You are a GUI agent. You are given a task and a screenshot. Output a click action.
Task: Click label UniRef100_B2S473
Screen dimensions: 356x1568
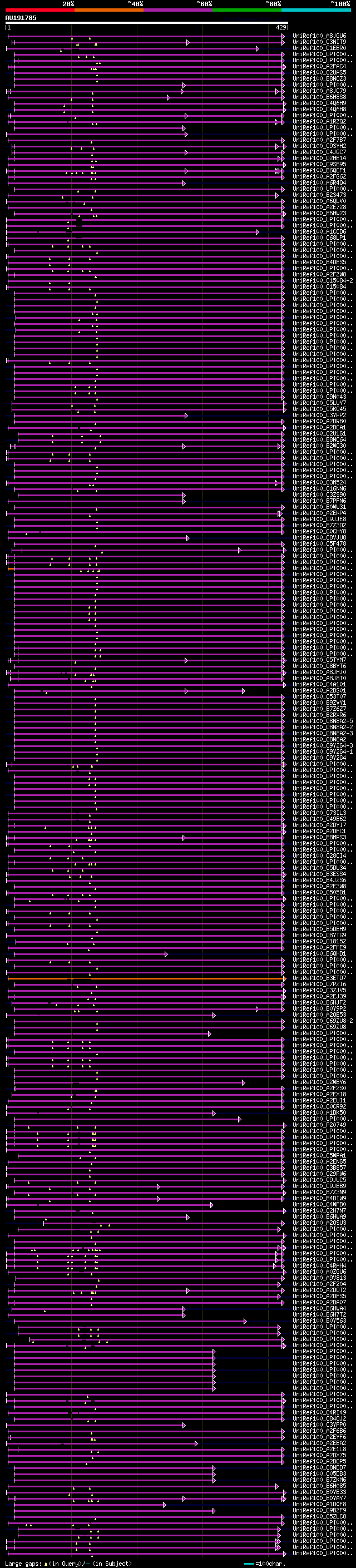[319, 195]
